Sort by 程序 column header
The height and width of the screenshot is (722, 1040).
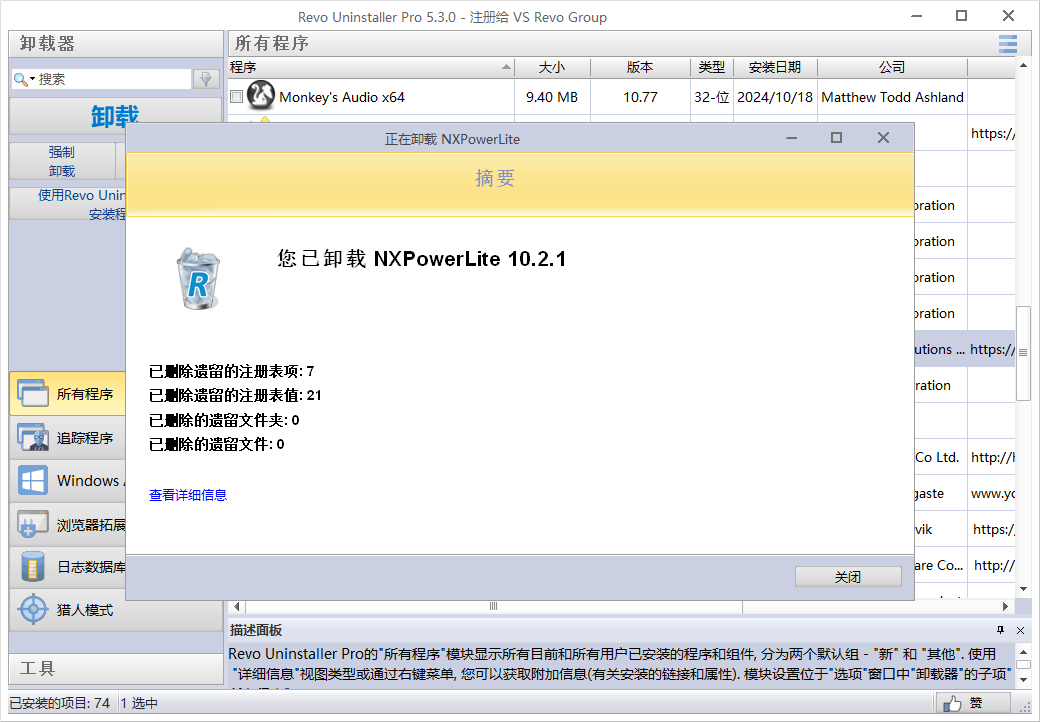[x=371, y=67]
